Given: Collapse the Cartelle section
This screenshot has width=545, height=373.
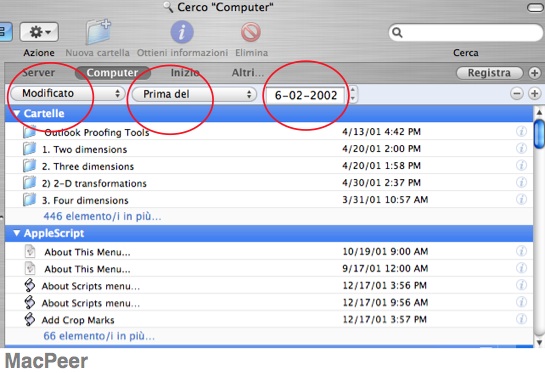Looking at the screenshot, I should tap(16, 113).
